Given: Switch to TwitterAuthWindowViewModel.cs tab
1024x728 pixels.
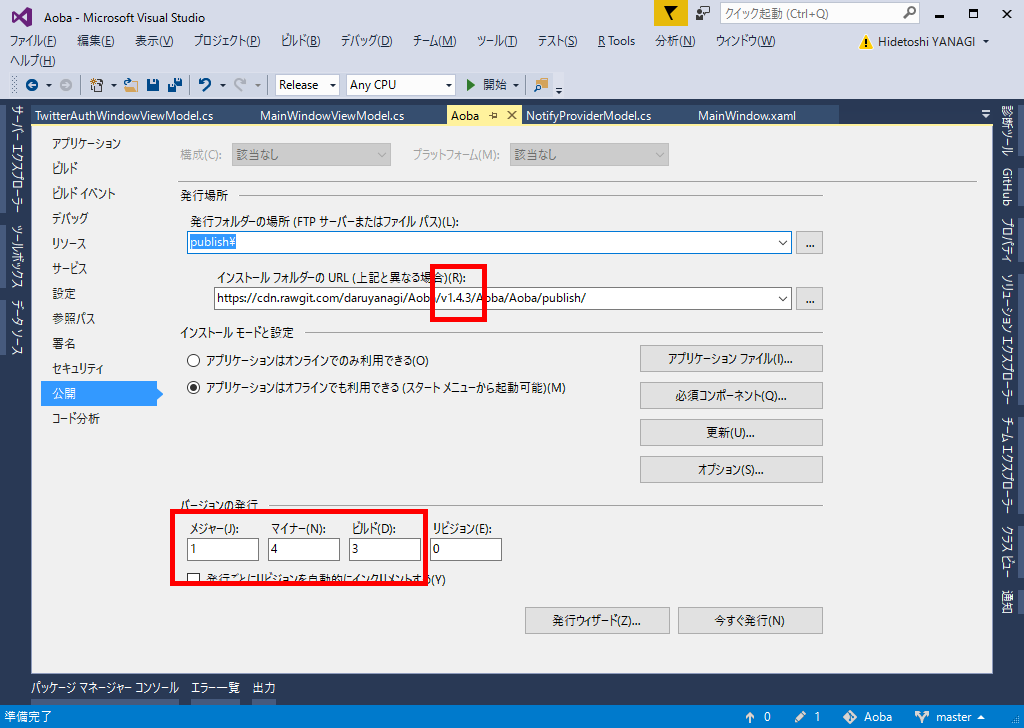Looking at the screenshot, I should pos(124,116).
